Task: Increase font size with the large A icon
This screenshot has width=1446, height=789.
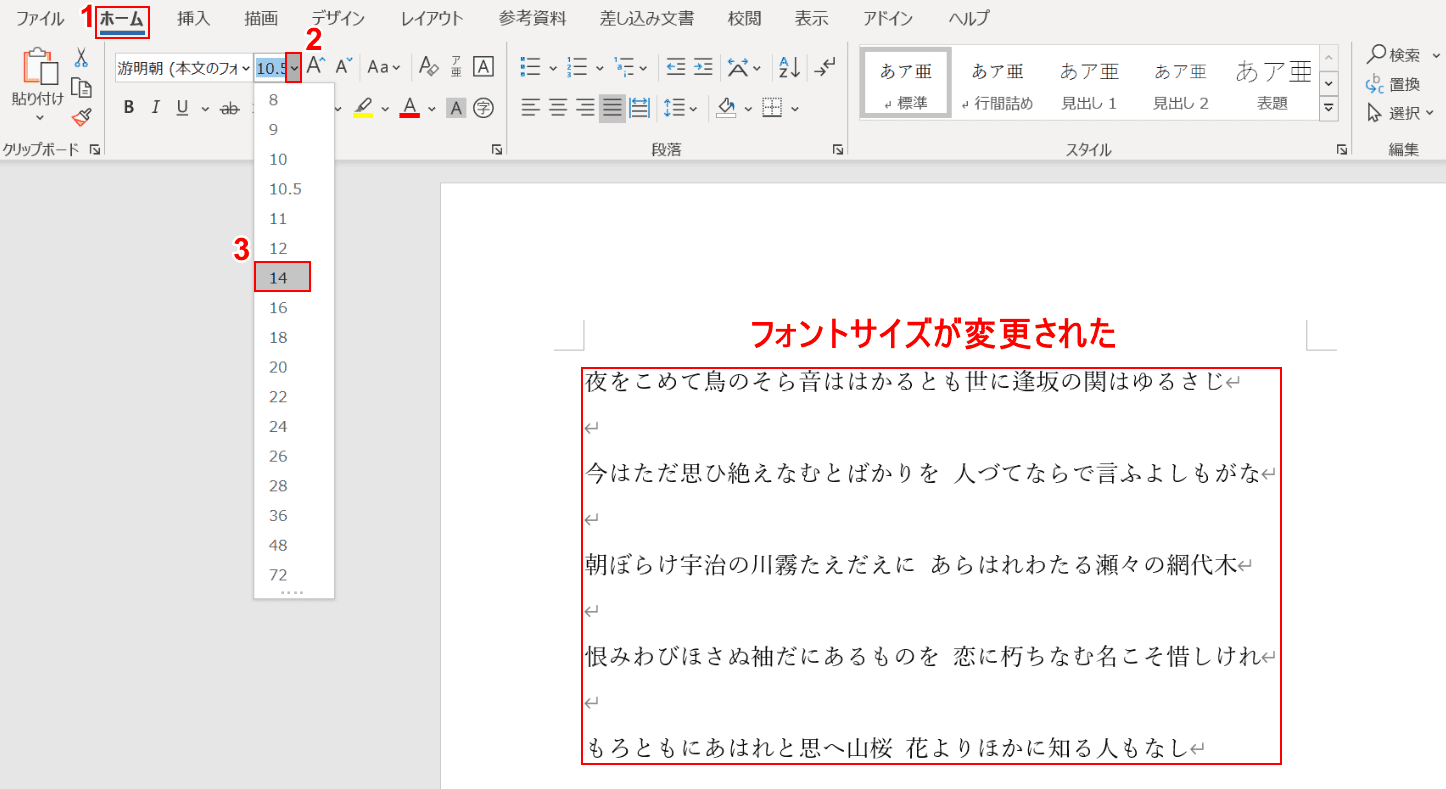Action: click(316, 67)
